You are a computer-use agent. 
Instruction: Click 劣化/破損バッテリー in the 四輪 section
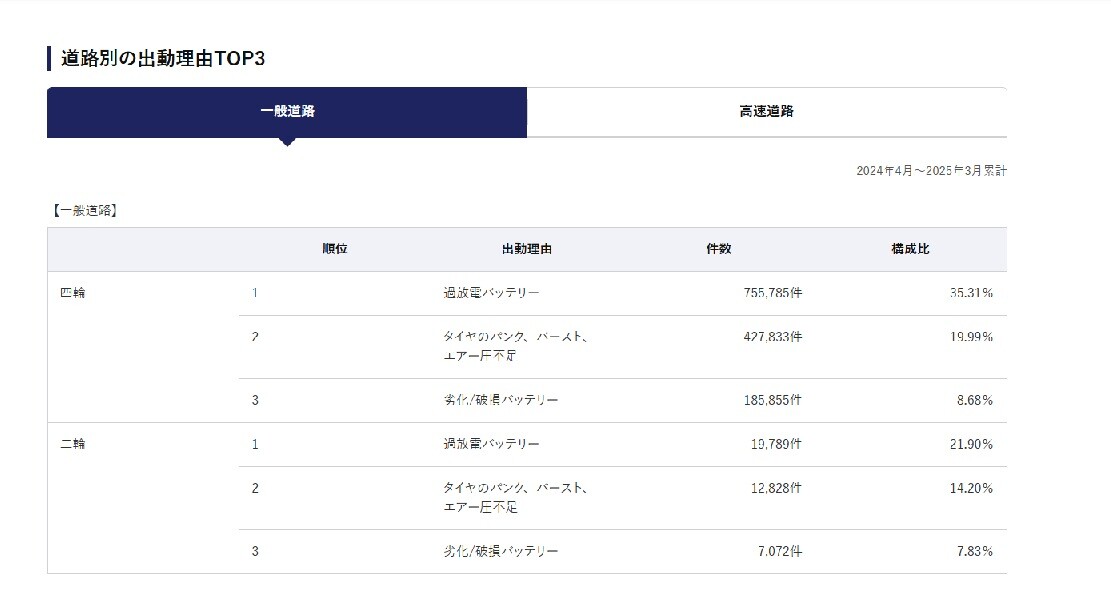(500, 400)
